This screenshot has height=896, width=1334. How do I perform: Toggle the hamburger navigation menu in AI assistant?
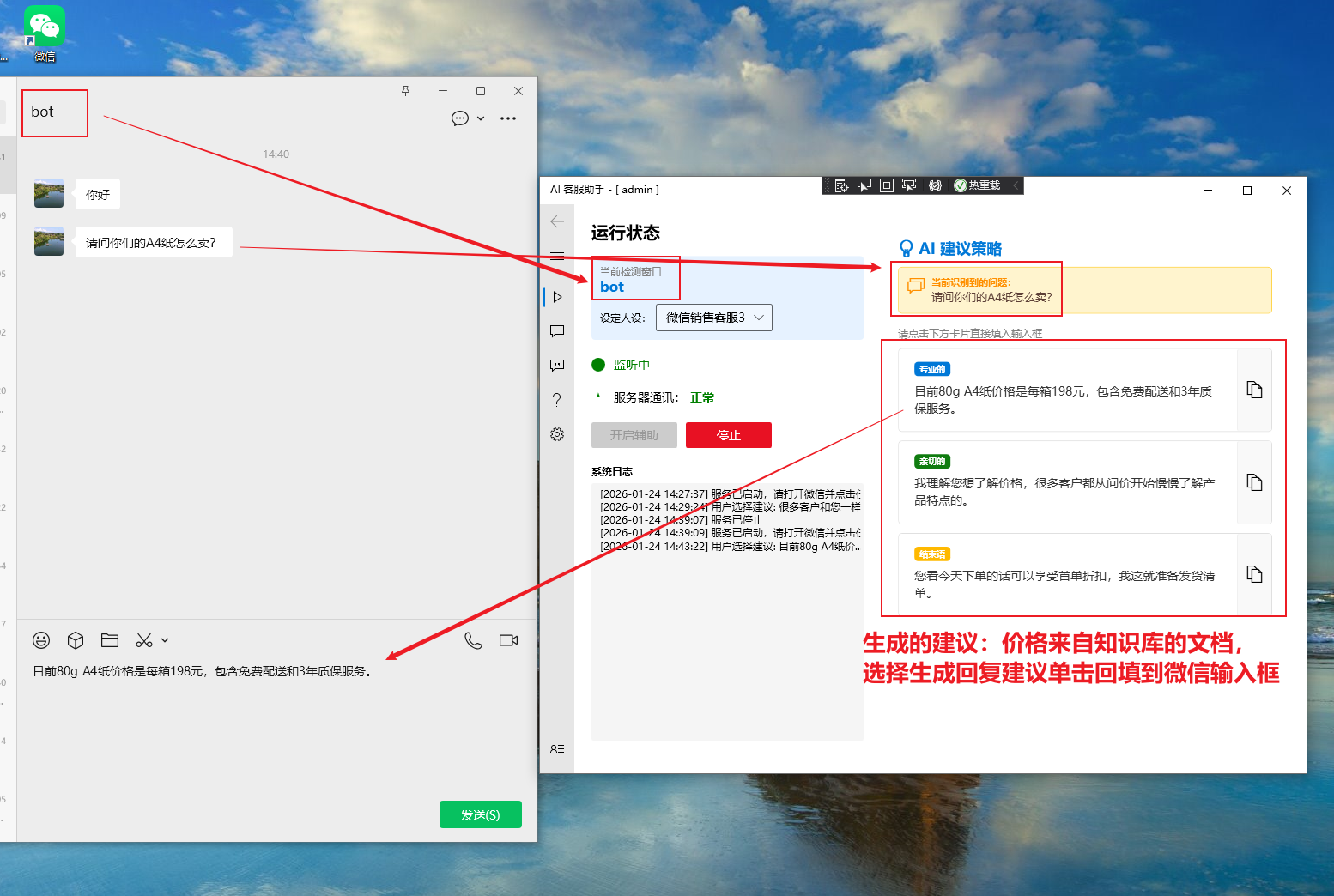pyautogui.click(x=557, y=256)
